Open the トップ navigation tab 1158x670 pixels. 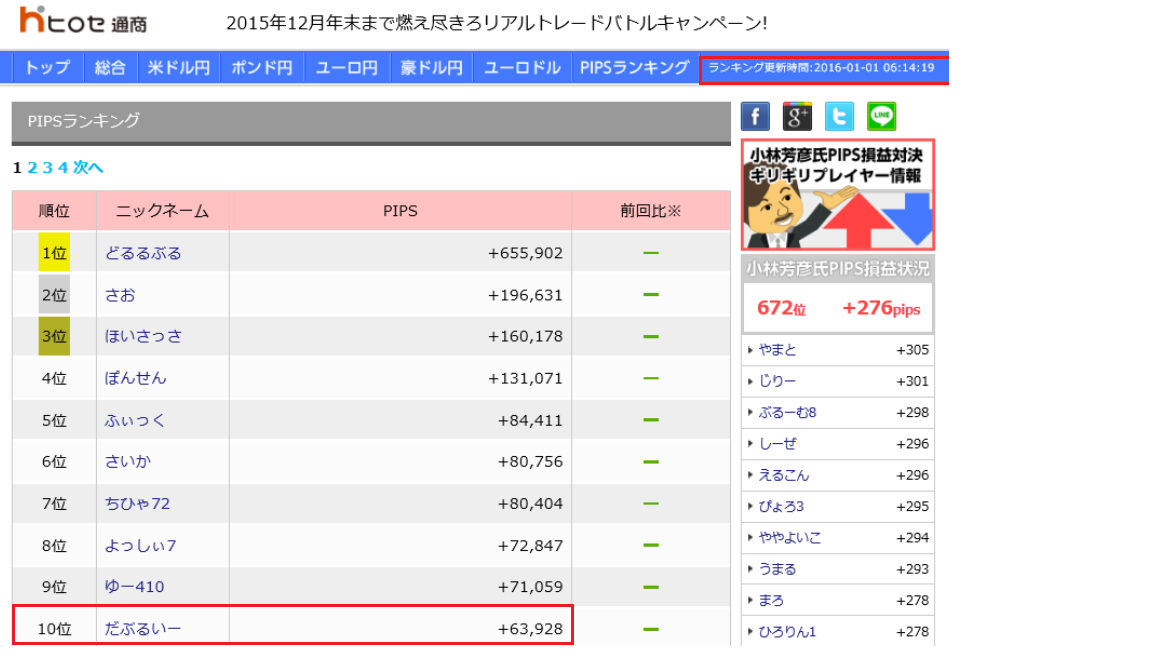click(x=47, y=68)
